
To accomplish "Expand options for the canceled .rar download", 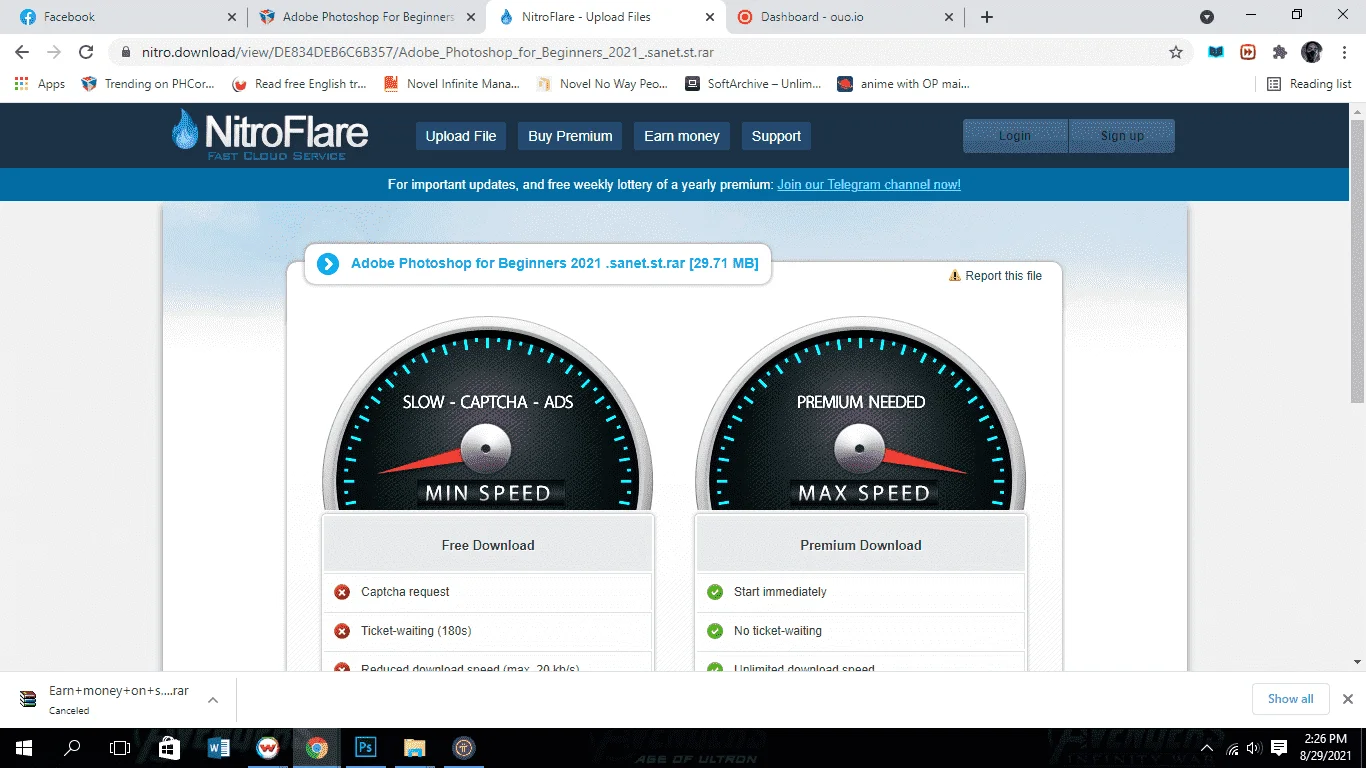I will (x=213, y=700).
